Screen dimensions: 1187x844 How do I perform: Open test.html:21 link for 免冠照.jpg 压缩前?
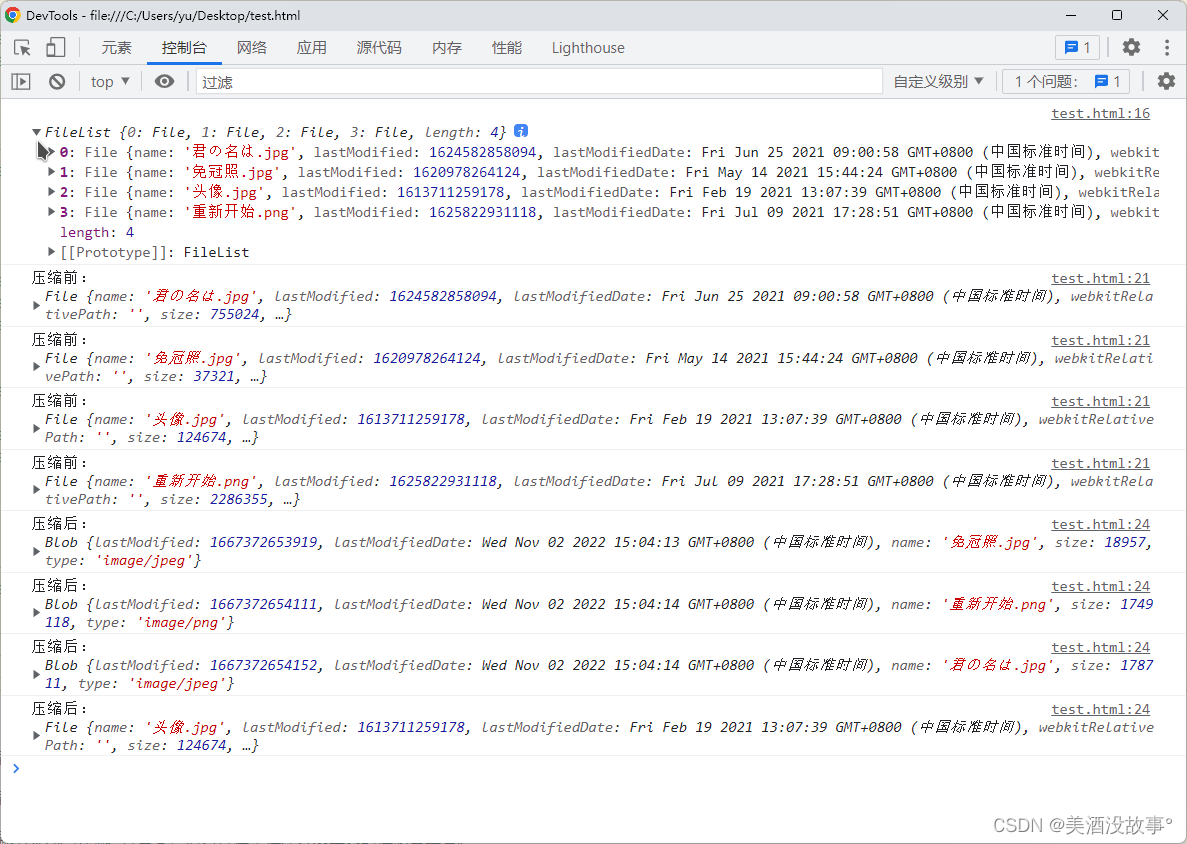pos(1101,341)
